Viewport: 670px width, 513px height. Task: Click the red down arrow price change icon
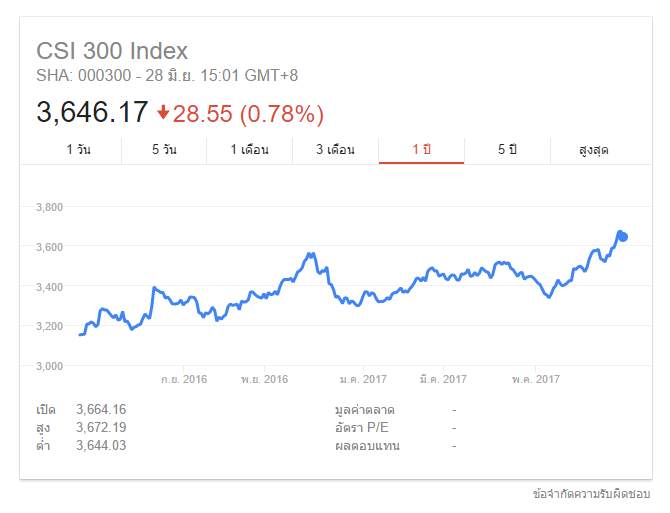tap(163, 113)
